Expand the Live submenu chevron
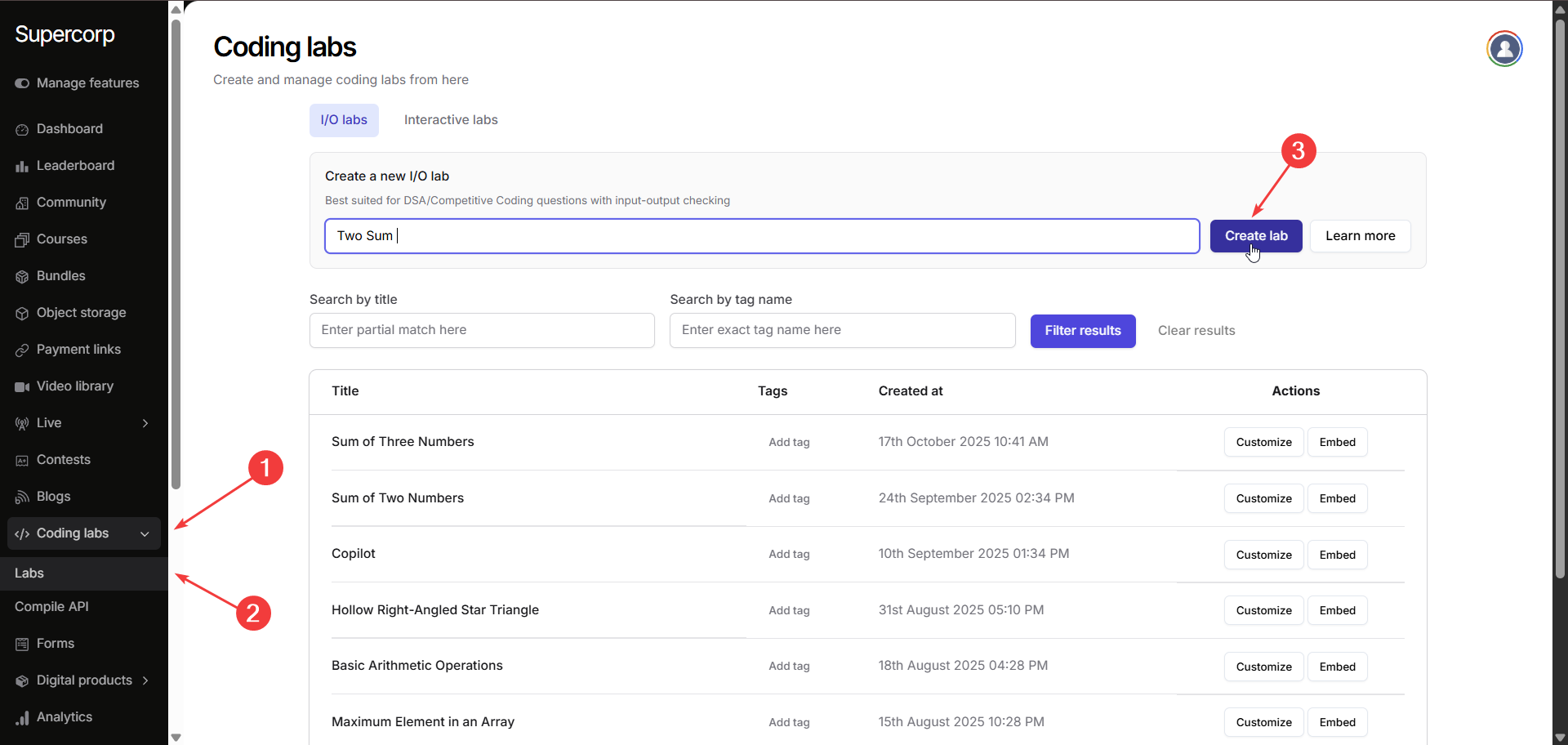Image resolution: width=1568 pixels, height=745 pixels. click(145, 423)
